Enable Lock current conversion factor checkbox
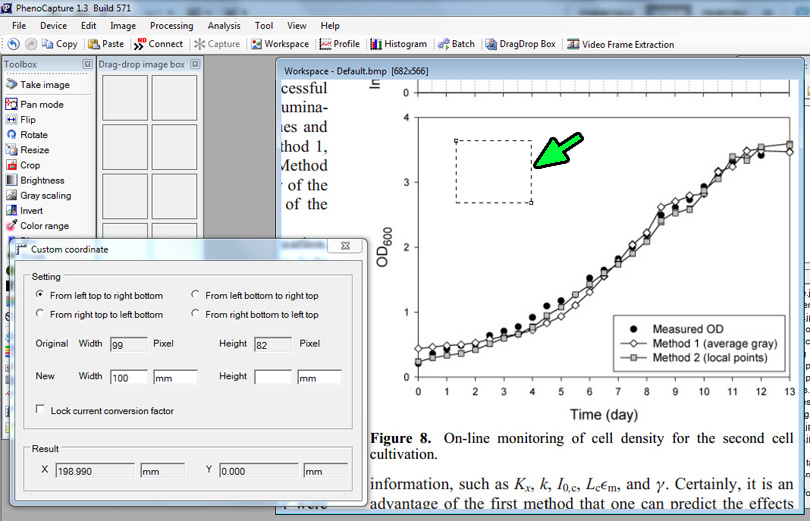 click(40, 410)
